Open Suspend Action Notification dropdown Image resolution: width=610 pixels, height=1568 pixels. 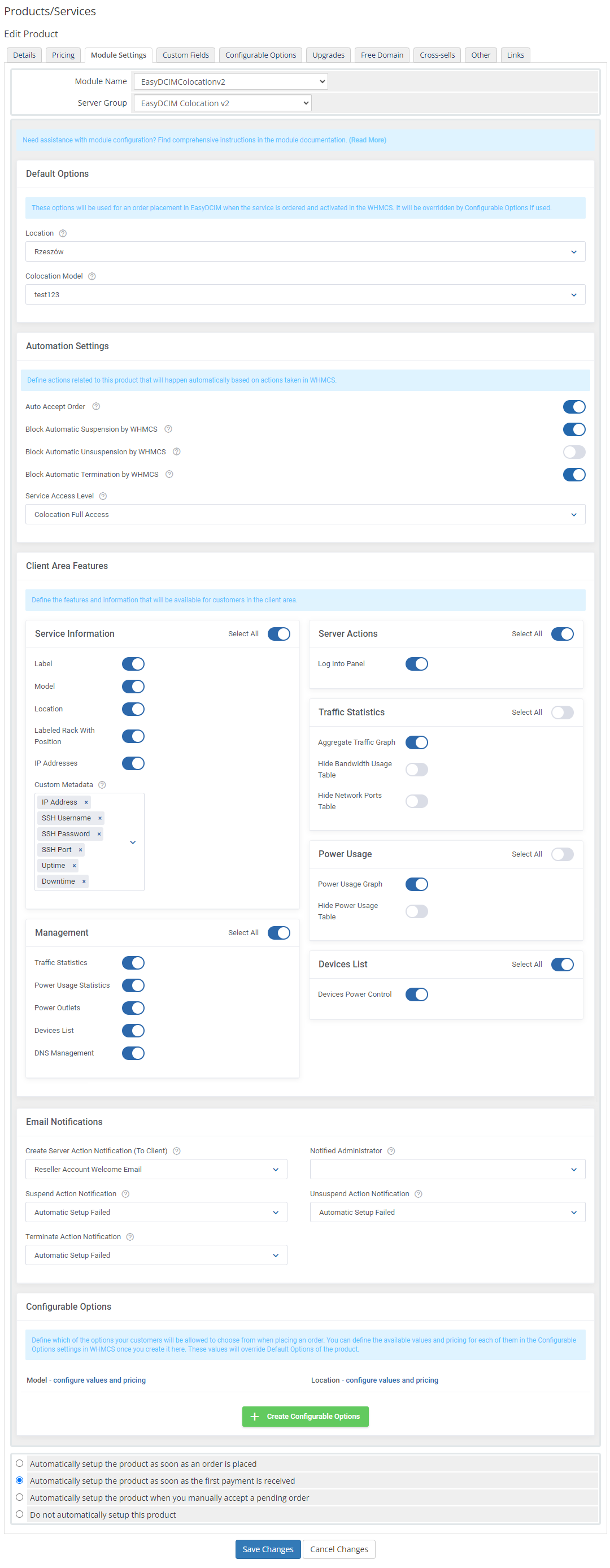point(156,1213)
